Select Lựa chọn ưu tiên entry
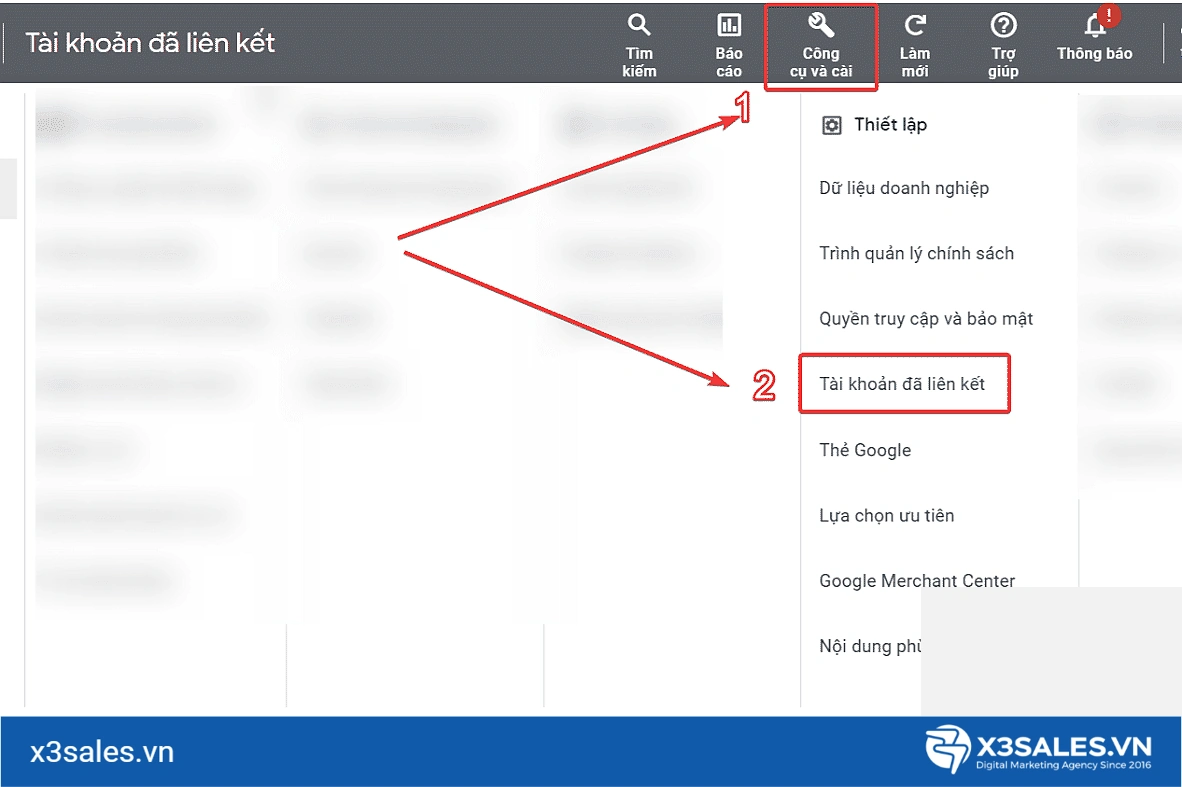This screenshot has width=1182, height=787. tap(886, 516)
